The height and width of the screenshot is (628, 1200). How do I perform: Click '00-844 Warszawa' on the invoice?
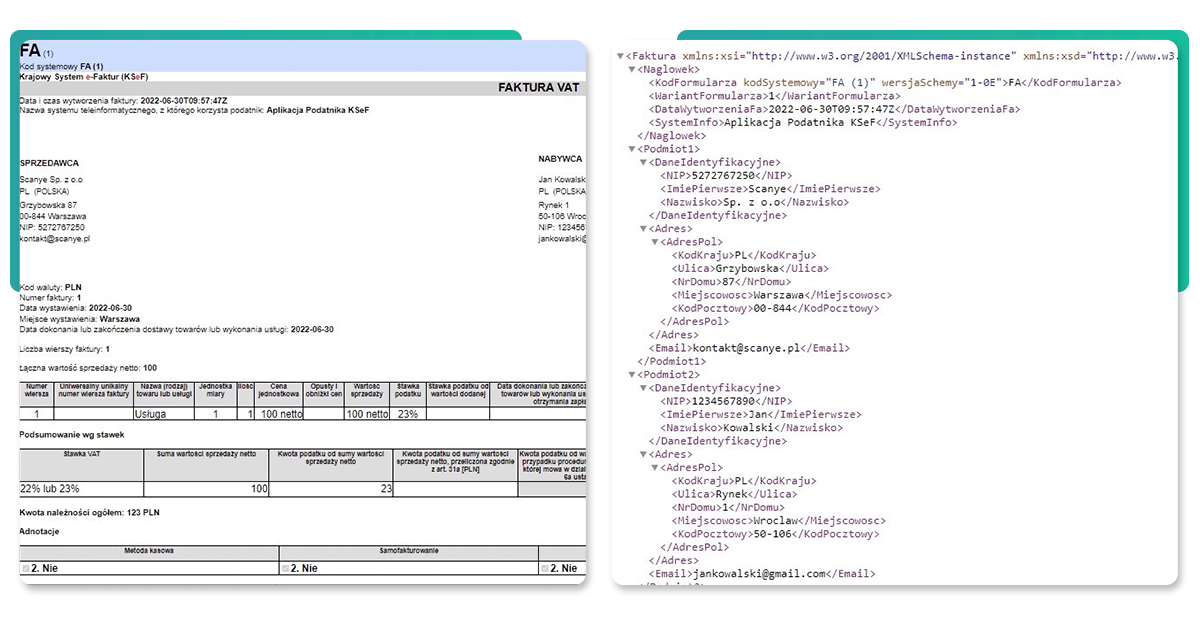pyautogui.click(x=53, y=216)
